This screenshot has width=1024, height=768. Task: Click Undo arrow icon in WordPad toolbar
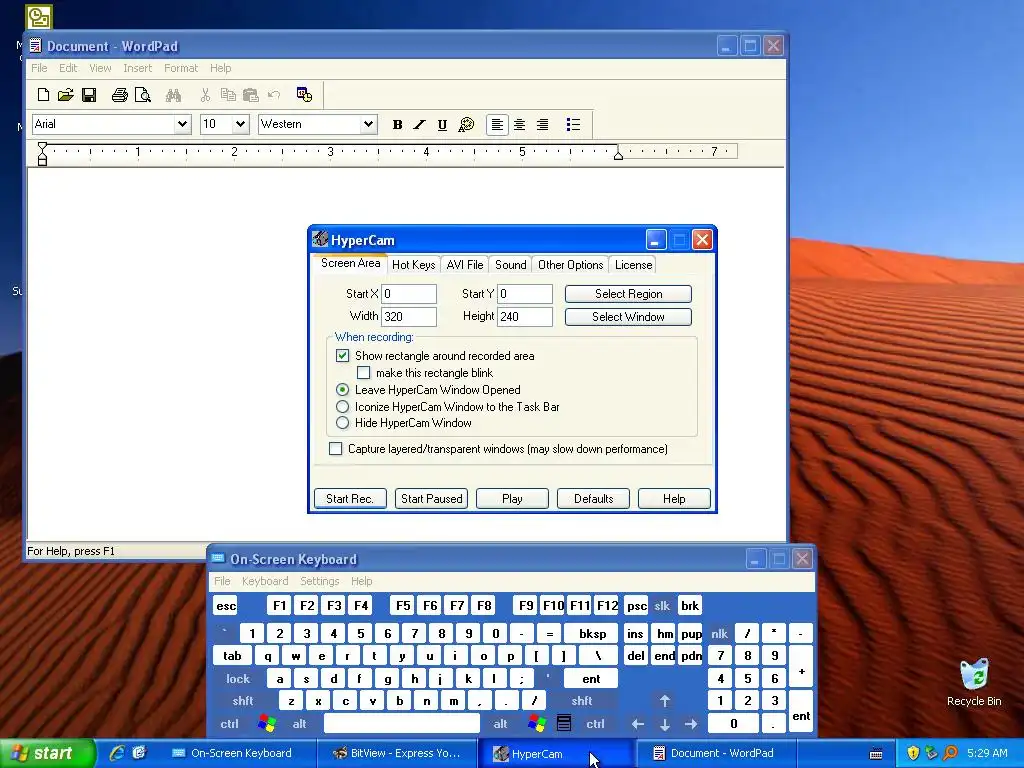(x=274, y=95)
